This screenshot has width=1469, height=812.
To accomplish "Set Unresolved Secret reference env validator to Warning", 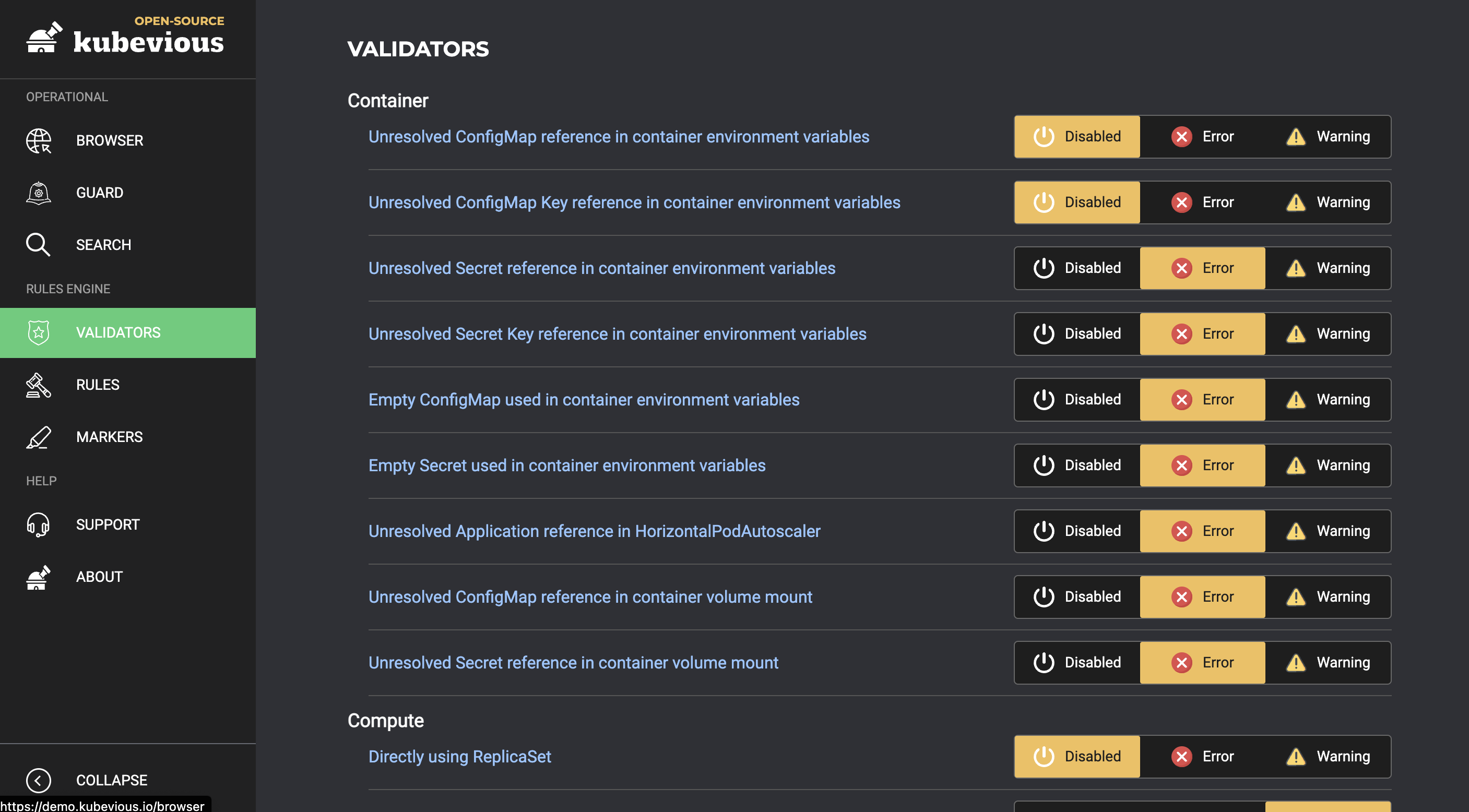I will coord(1328,268).
